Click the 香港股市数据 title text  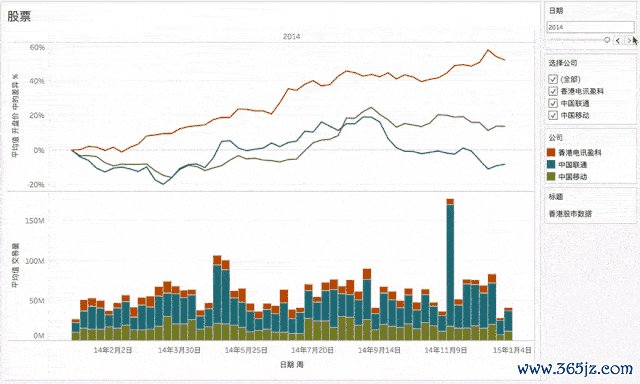click(570, 213)
